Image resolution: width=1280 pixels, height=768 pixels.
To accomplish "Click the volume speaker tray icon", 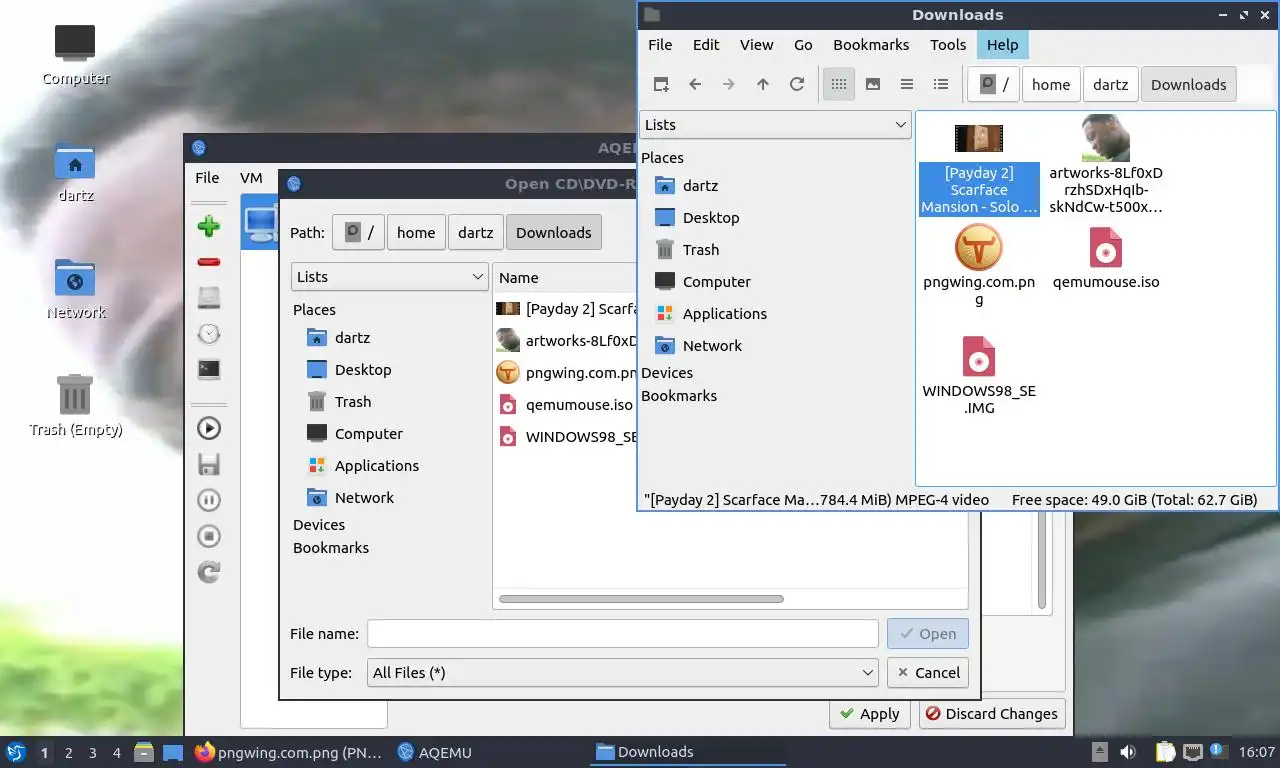I will pos(1128,753).
